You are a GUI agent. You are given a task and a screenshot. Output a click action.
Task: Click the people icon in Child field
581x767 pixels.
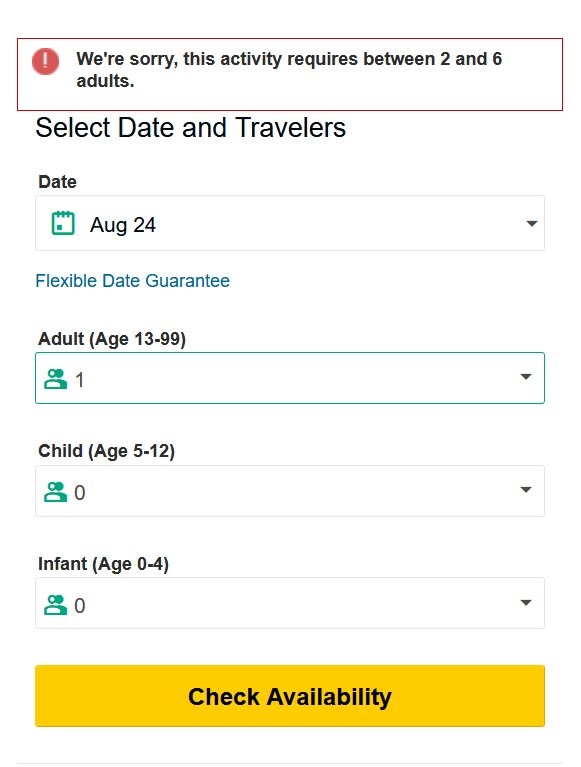click(x=55, y=492)
